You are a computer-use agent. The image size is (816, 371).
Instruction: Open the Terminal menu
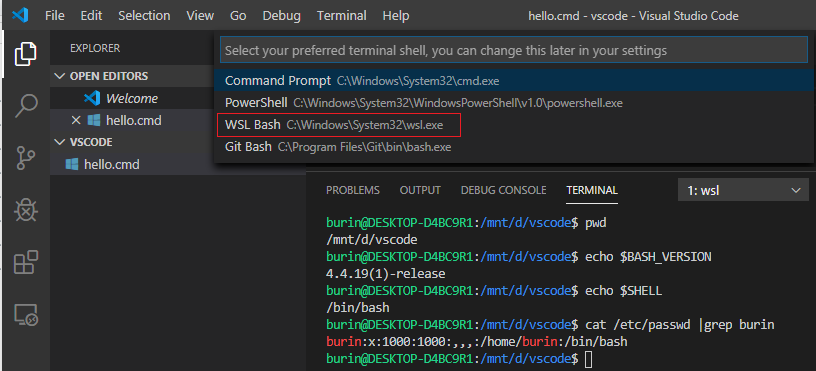tap(341, 16)
